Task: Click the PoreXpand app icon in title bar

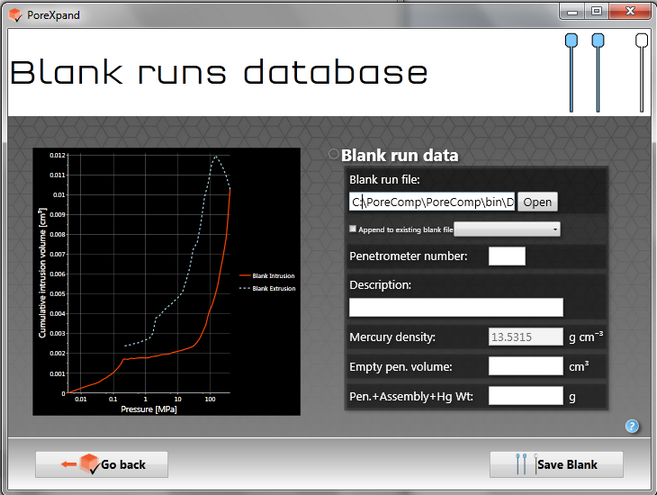Action: [x=16, y=15]
